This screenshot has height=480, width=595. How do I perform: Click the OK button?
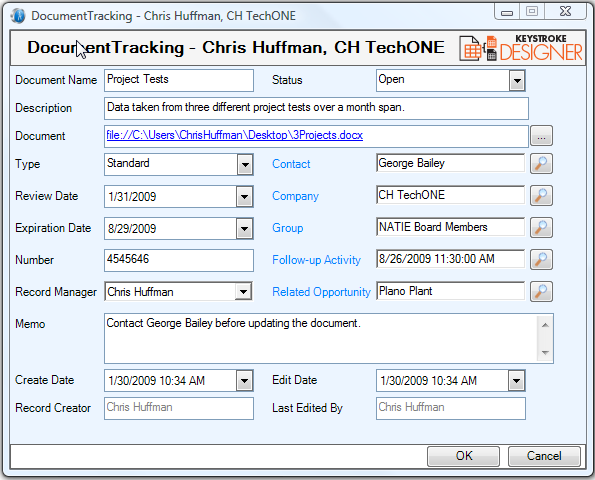tap(463, 456)
